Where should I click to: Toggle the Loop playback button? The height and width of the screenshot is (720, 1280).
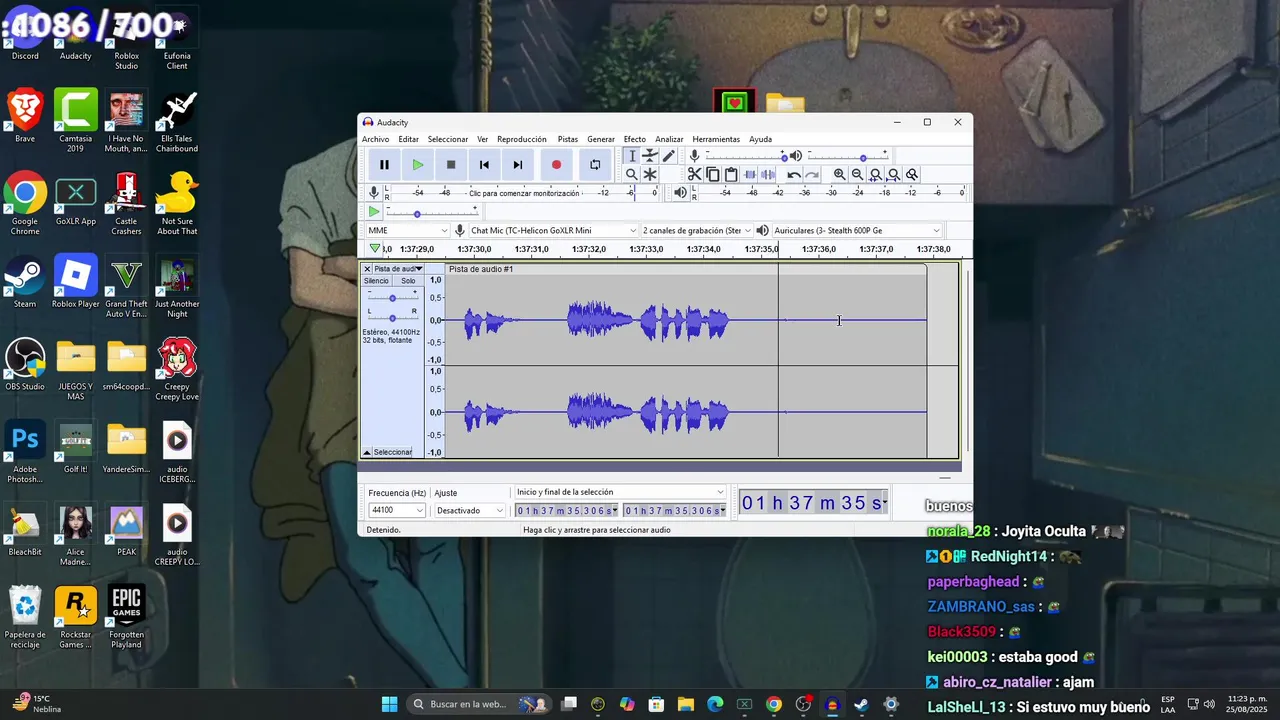click(595, 165)
